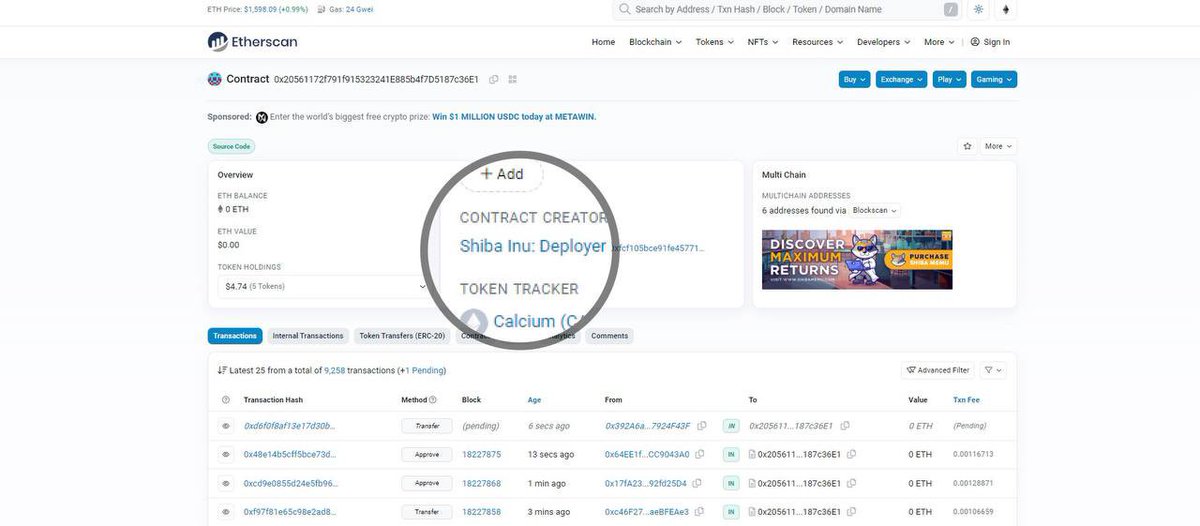The width and height of the screenshot is (1200, 526).
Task: Copy From address 0x392A6a...7924F43F
Action: point(702,426)
